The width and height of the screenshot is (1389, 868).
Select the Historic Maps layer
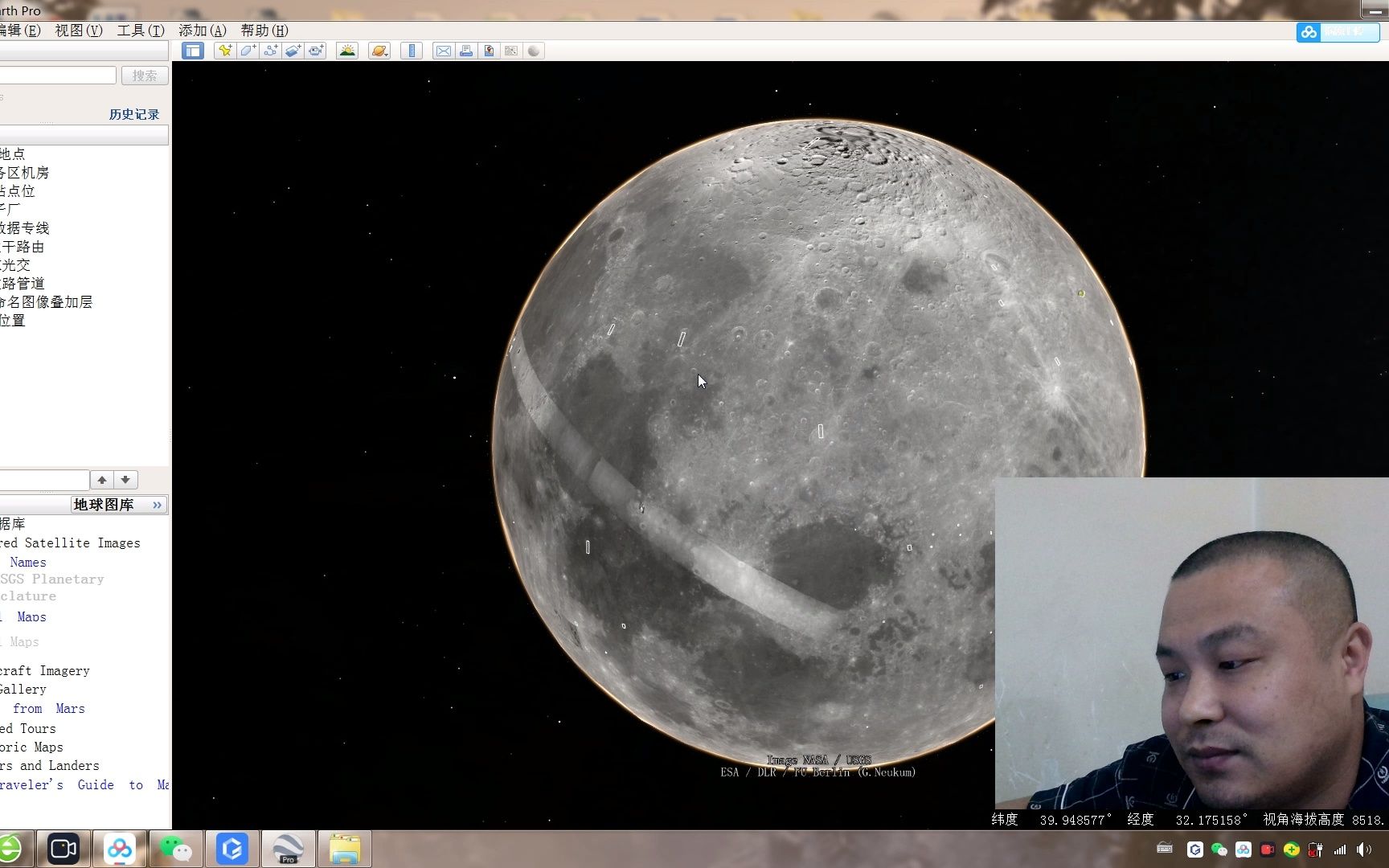pos(31,747)
